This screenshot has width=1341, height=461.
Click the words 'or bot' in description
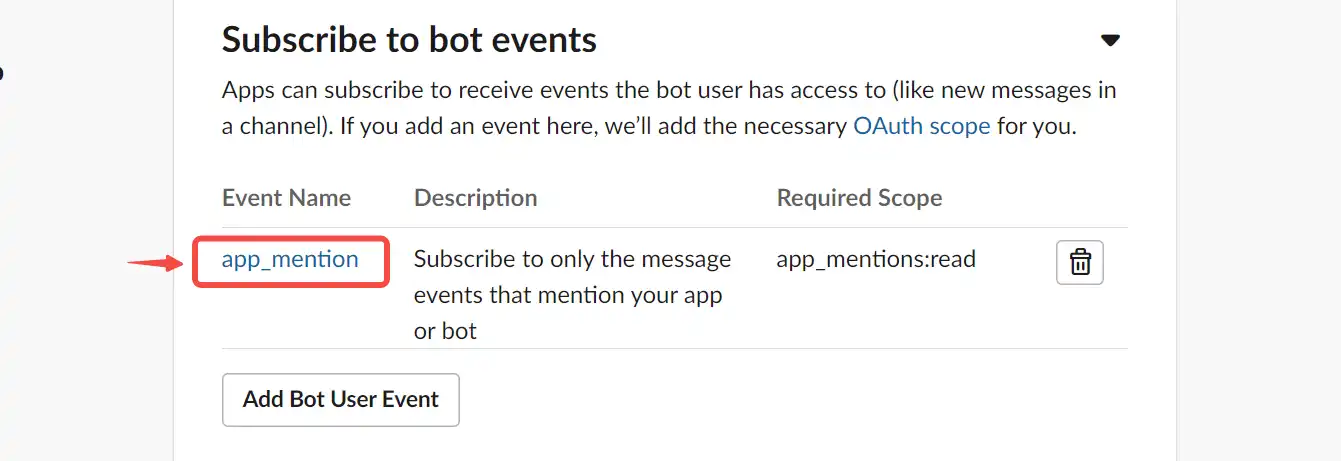point(445,331)
